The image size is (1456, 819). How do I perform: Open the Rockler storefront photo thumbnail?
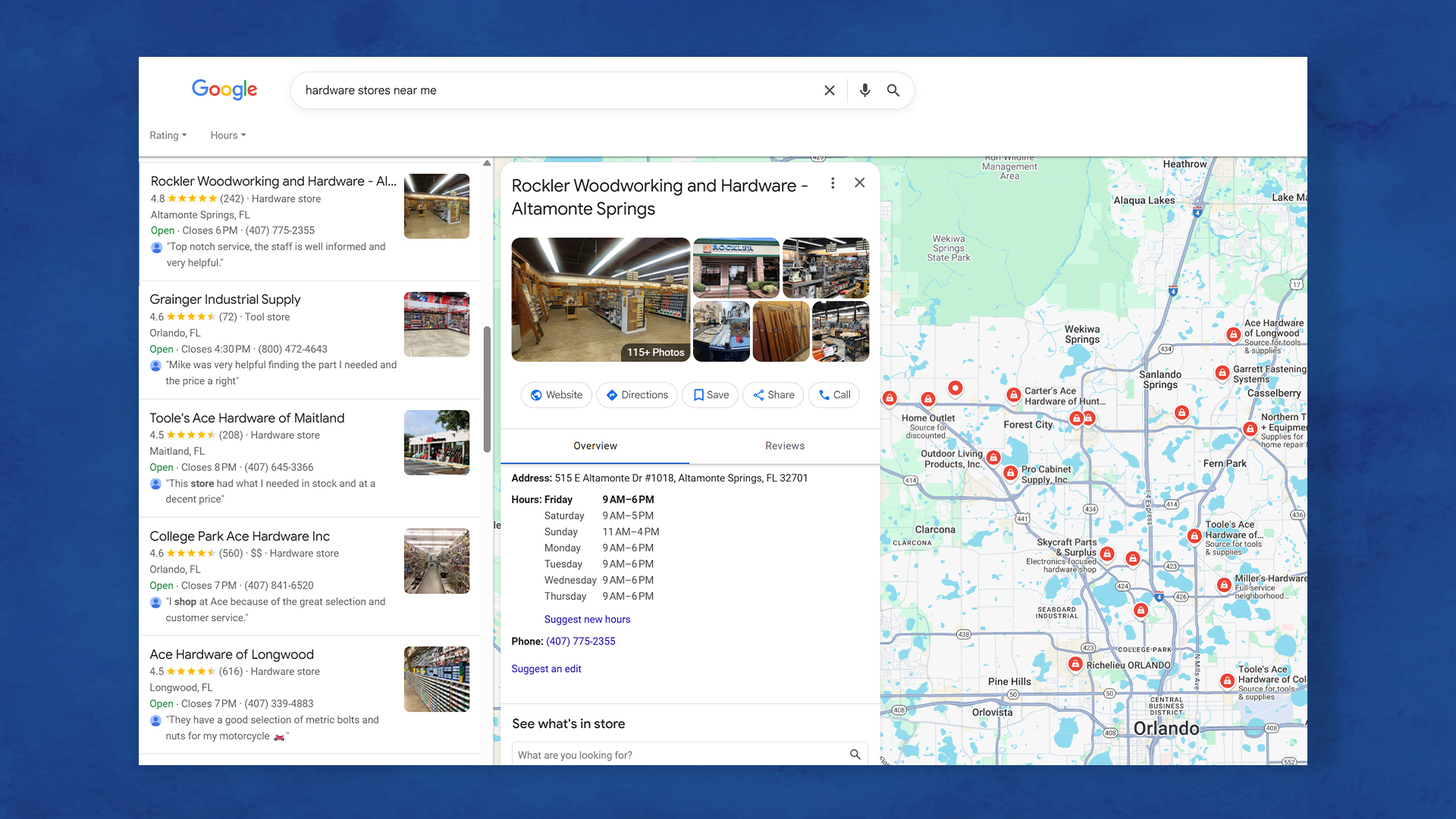pos(736,267)
